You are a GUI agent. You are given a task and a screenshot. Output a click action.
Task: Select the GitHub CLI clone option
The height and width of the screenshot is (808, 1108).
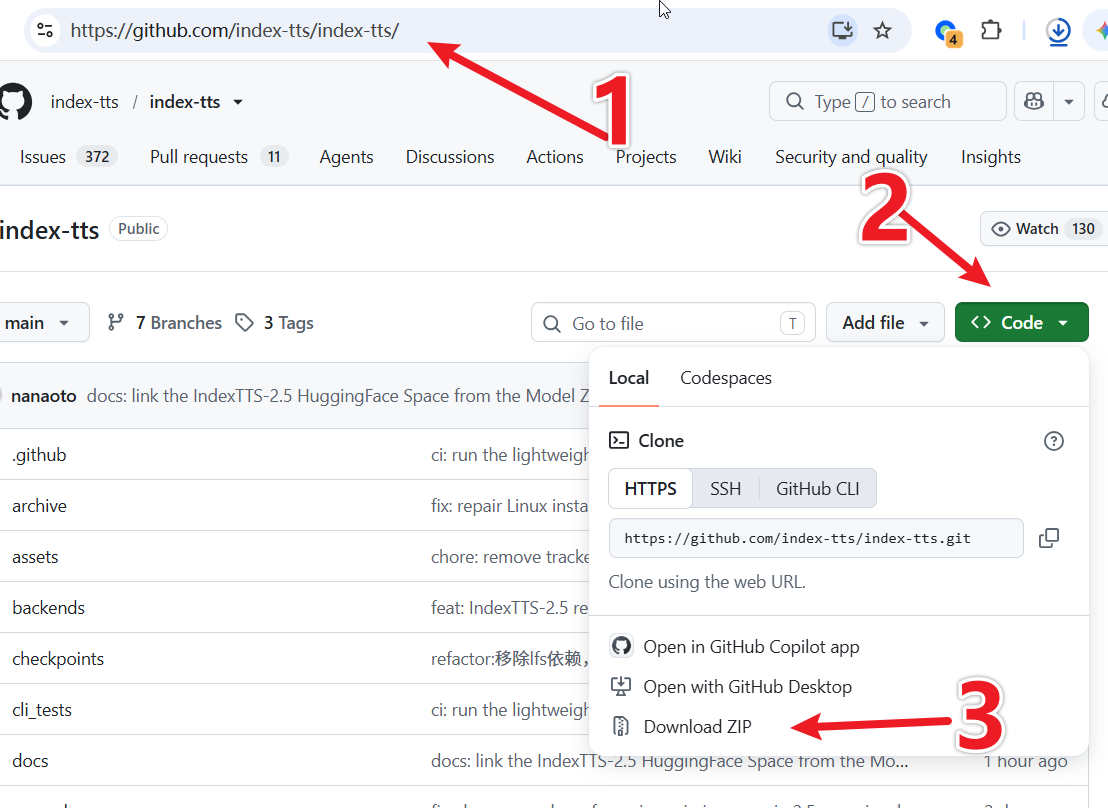818,488
